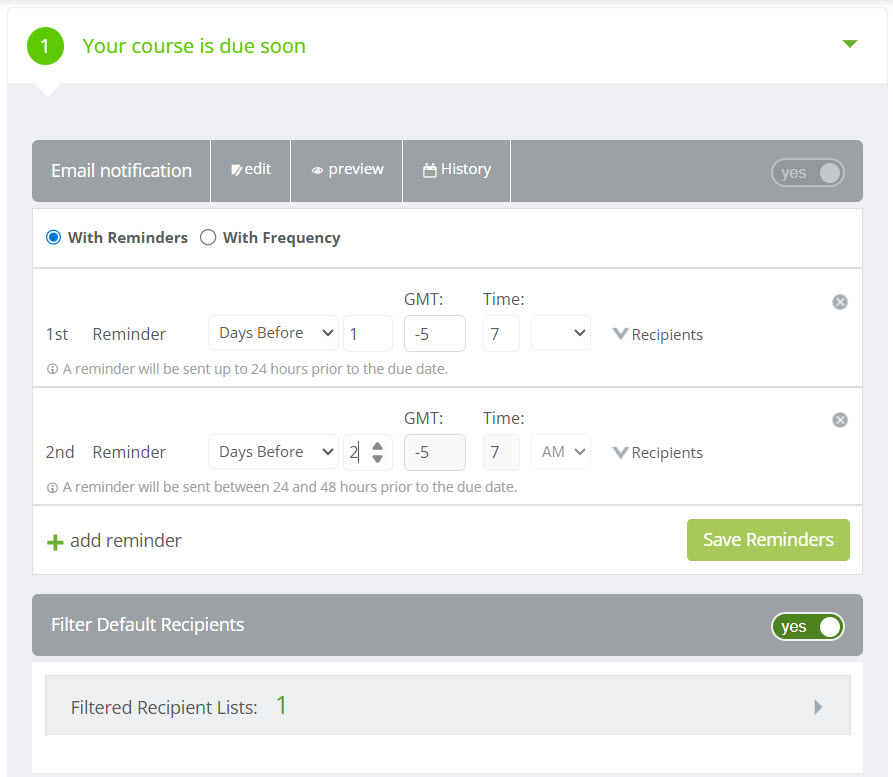The height and width of the screenshot is (777, 893).
Task: Remove the 2nd Reminder with the X icon
Action: 840,420
